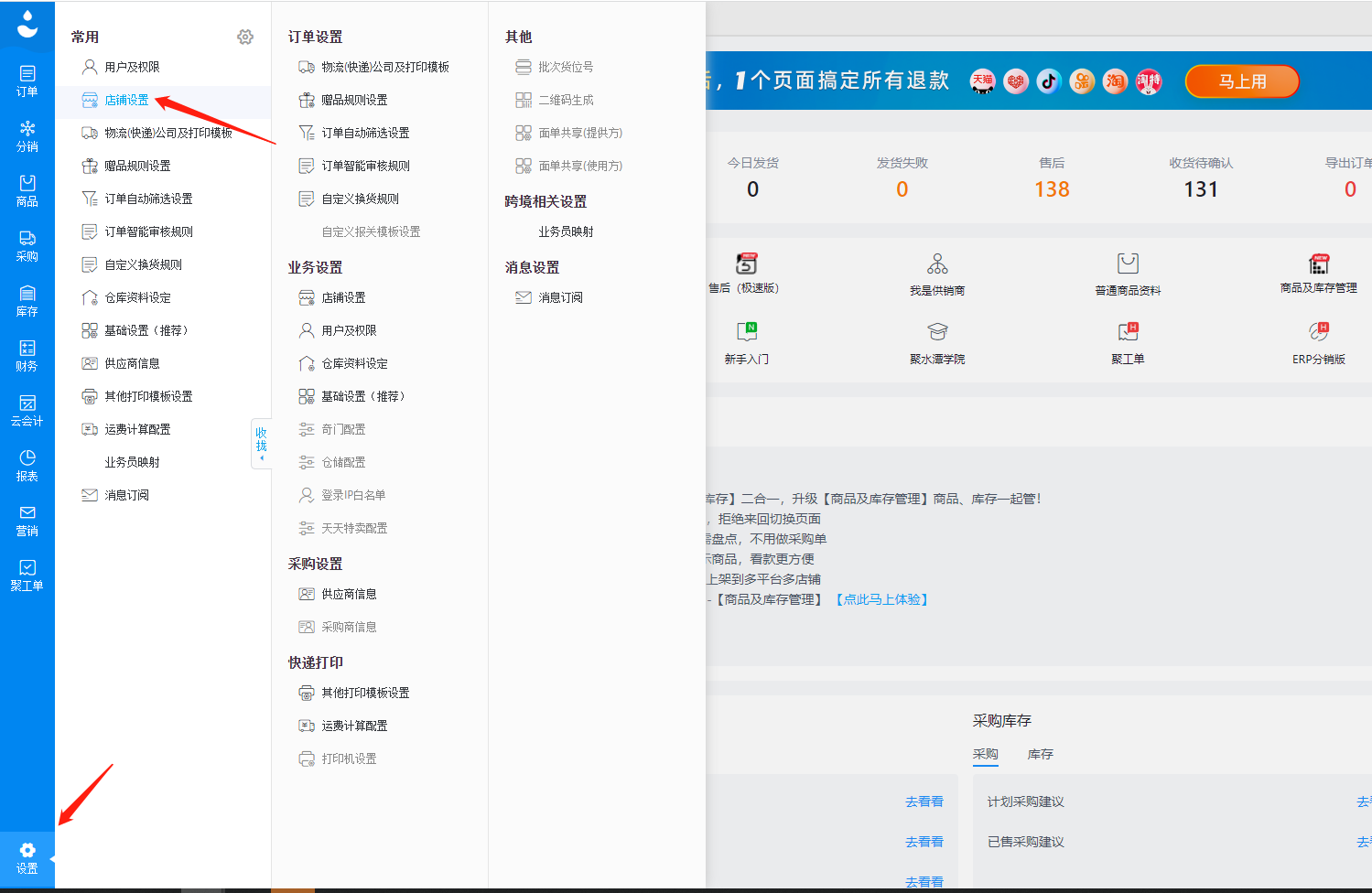1372x893 pixels.
Task: Choose 打印机设置 under 快递打印
Action: (x=349, y=759)
